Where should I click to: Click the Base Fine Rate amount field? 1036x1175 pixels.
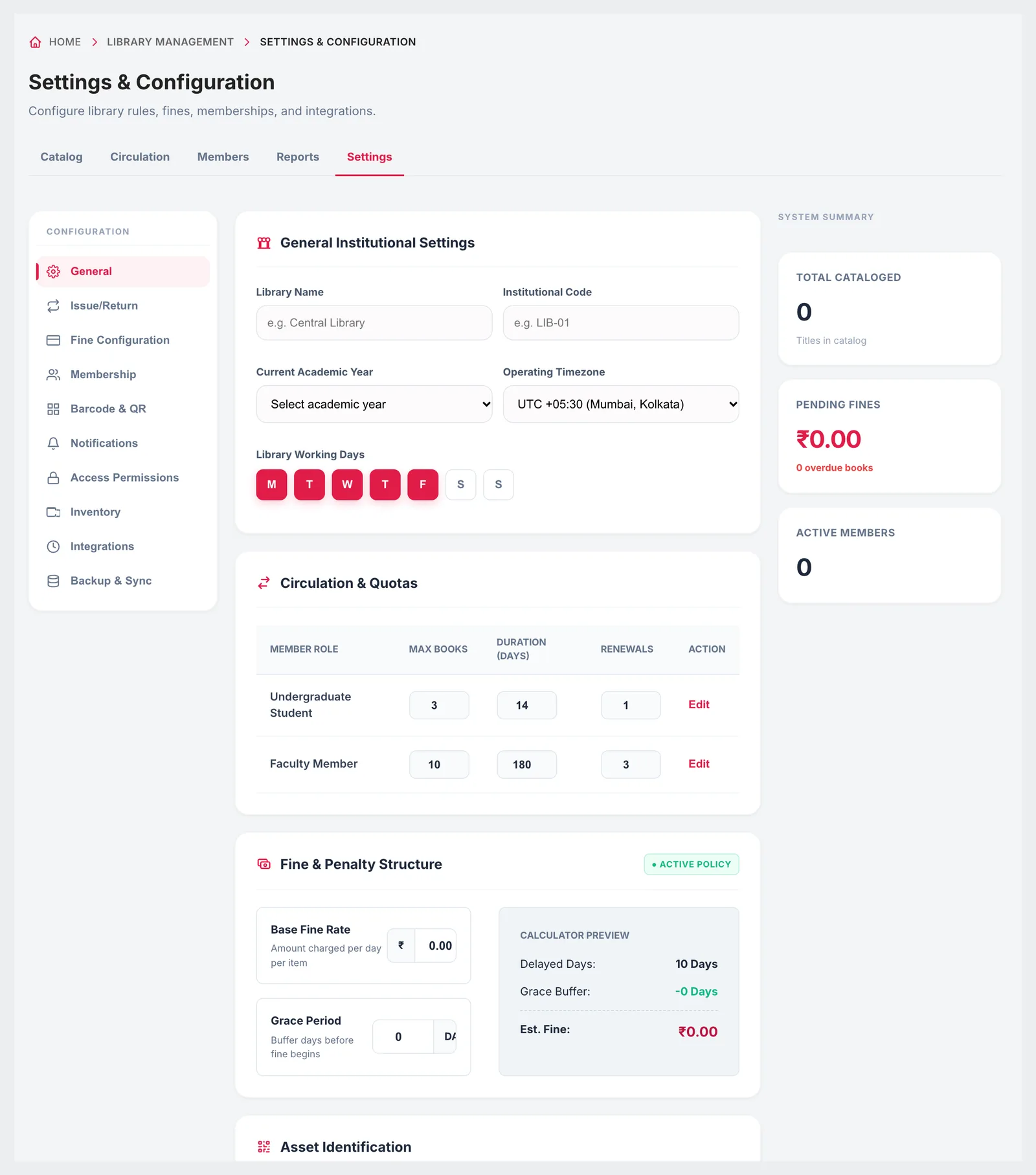(436, 946)
